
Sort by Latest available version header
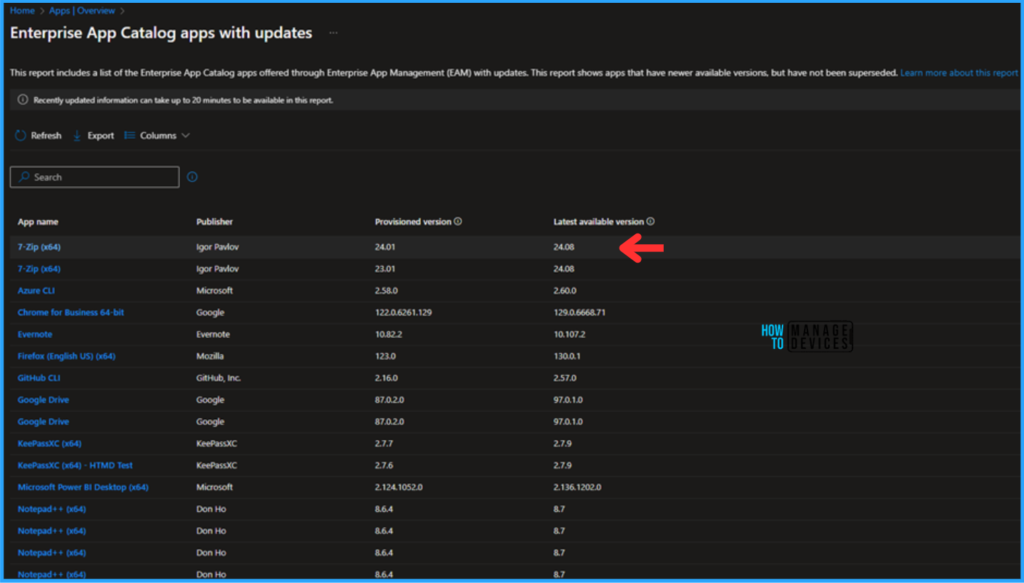pyautogui.click(x=599, y=222)
